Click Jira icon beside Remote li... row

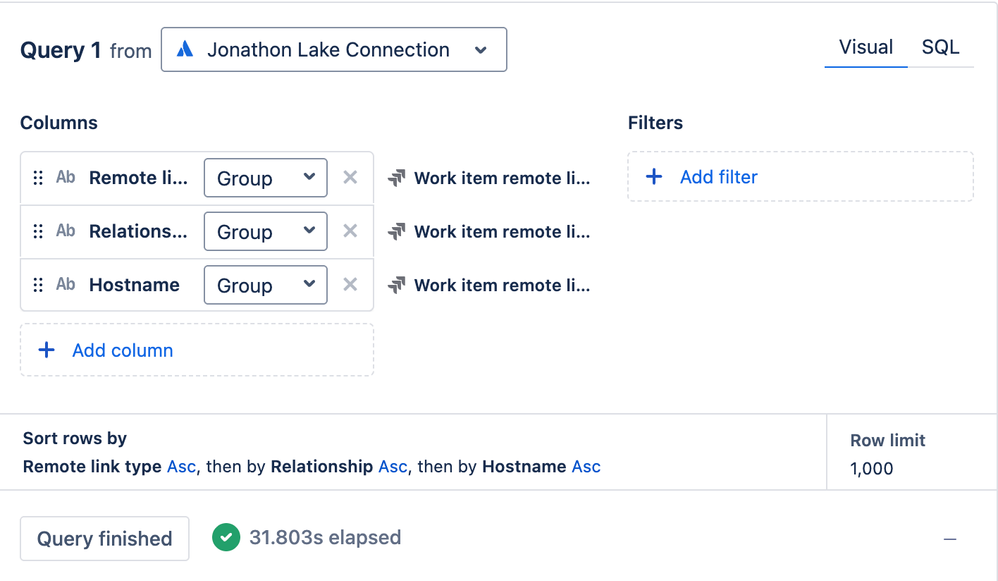(397, 178)
